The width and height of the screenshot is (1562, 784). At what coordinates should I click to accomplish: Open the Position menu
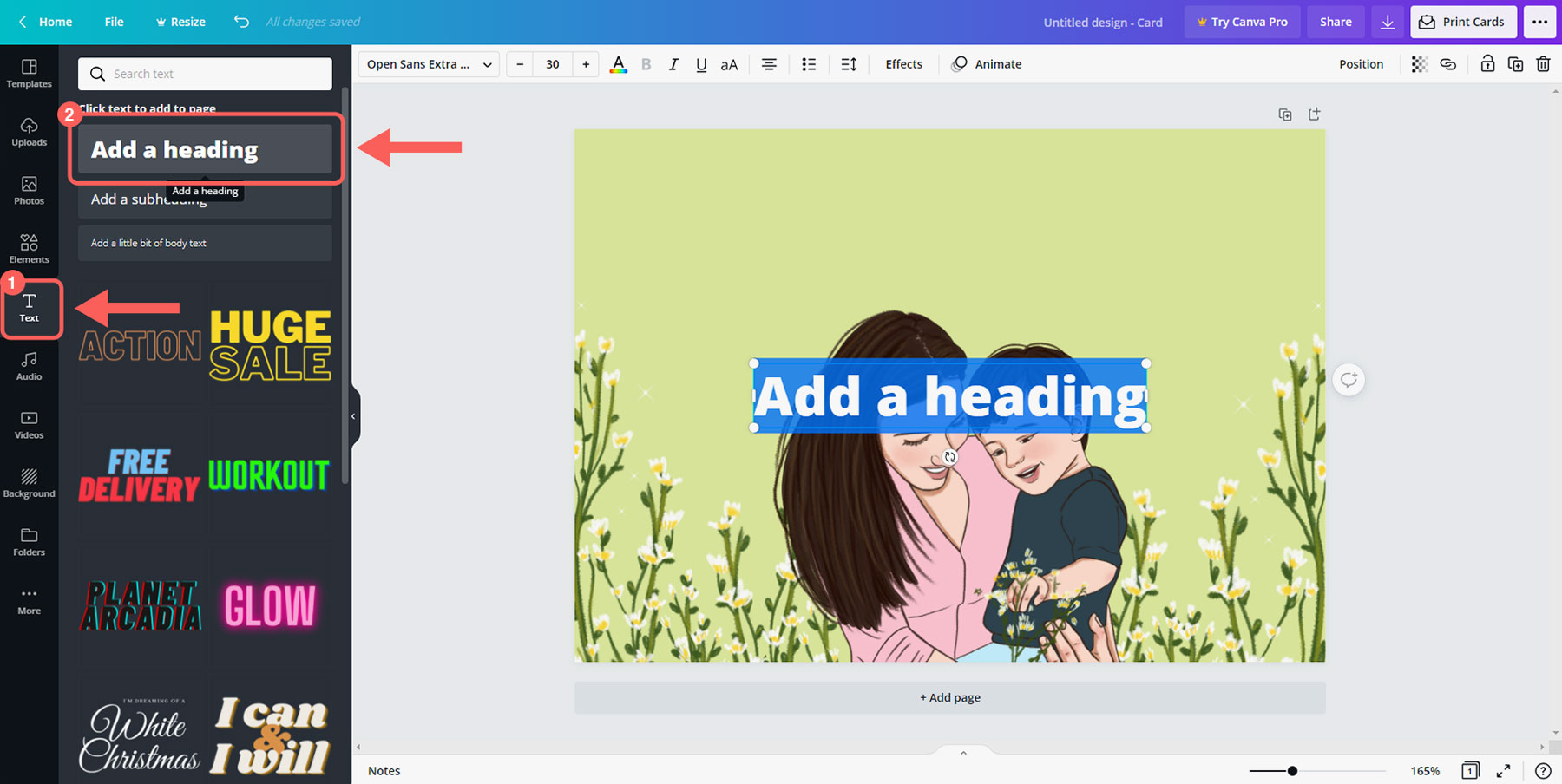click(x=1361, y=64)
